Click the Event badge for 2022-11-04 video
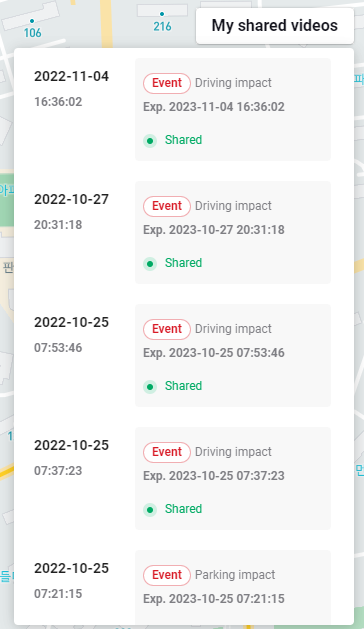 167,83
